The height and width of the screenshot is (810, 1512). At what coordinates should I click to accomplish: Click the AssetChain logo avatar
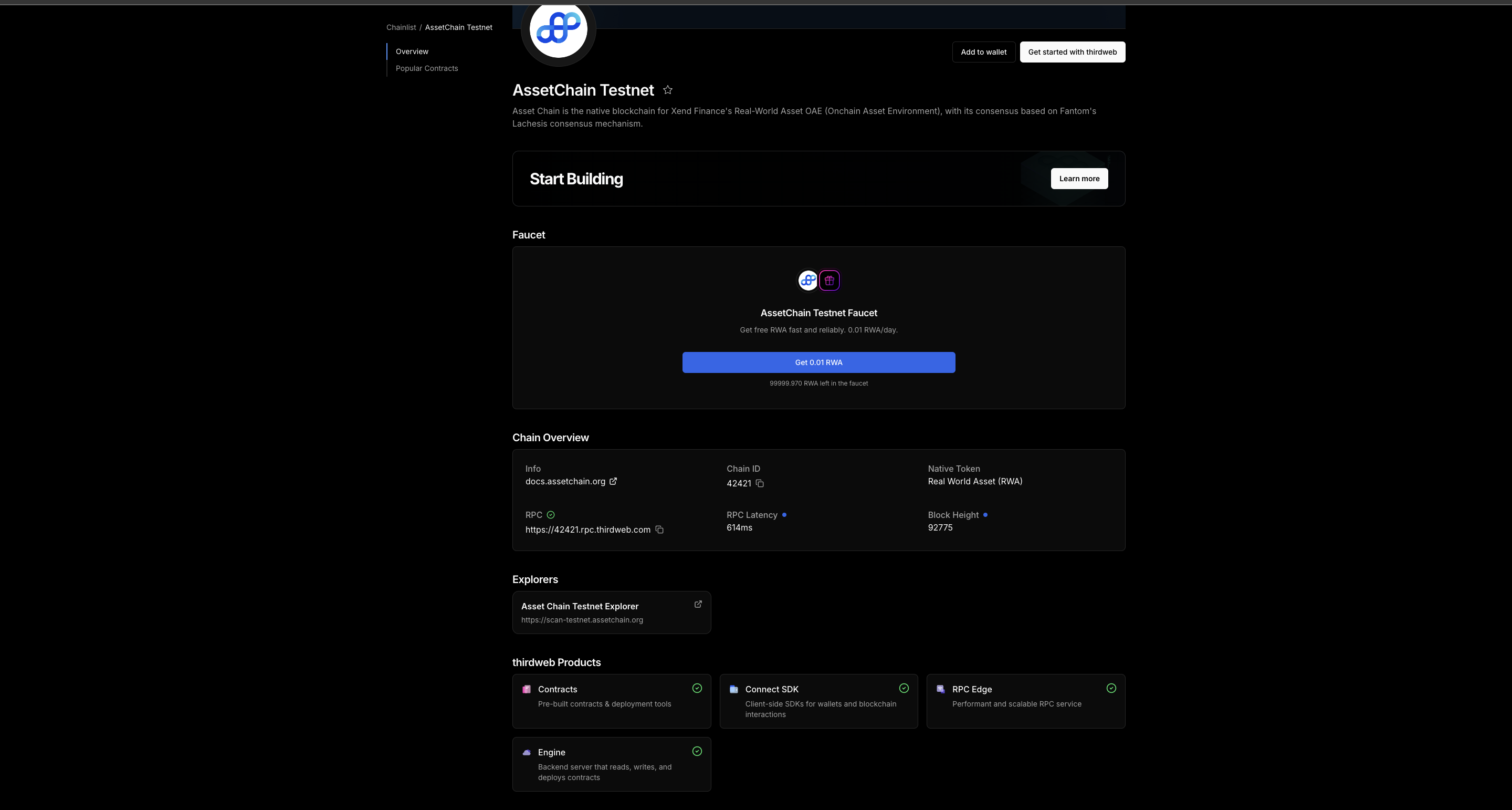tap(558, 29)
